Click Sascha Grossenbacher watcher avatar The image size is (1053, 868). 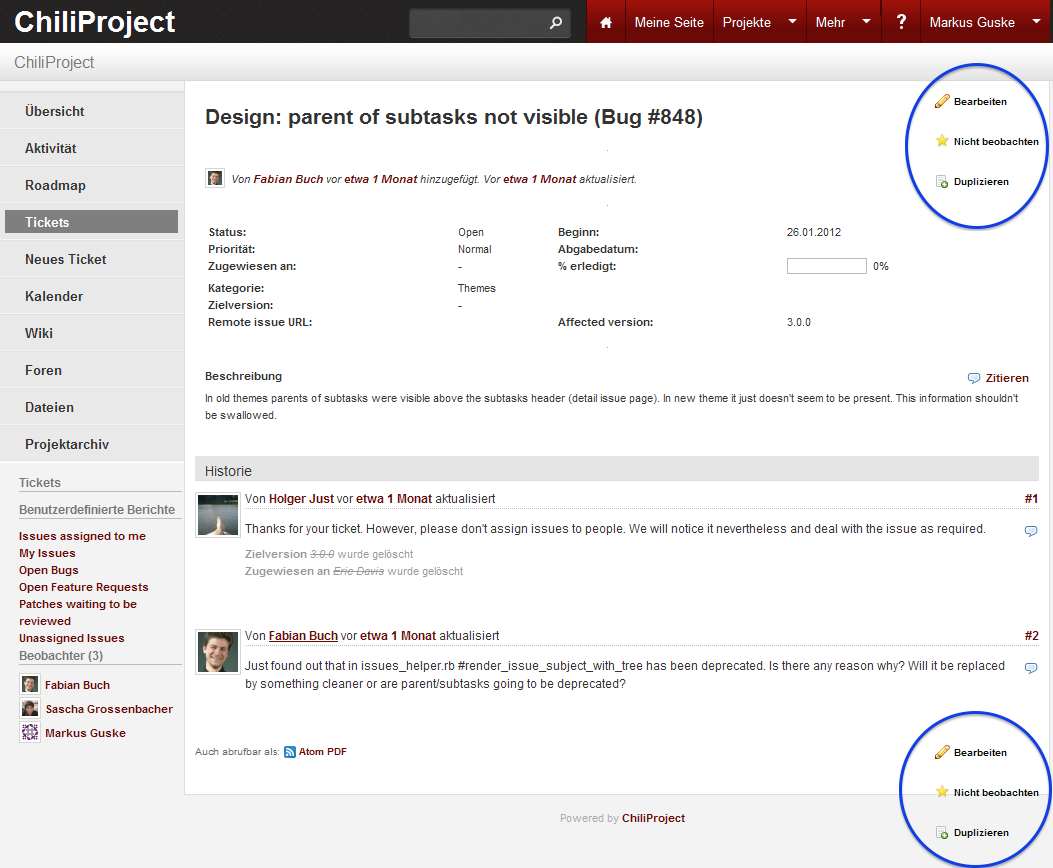pyautogui.click(x=30, y=708)
